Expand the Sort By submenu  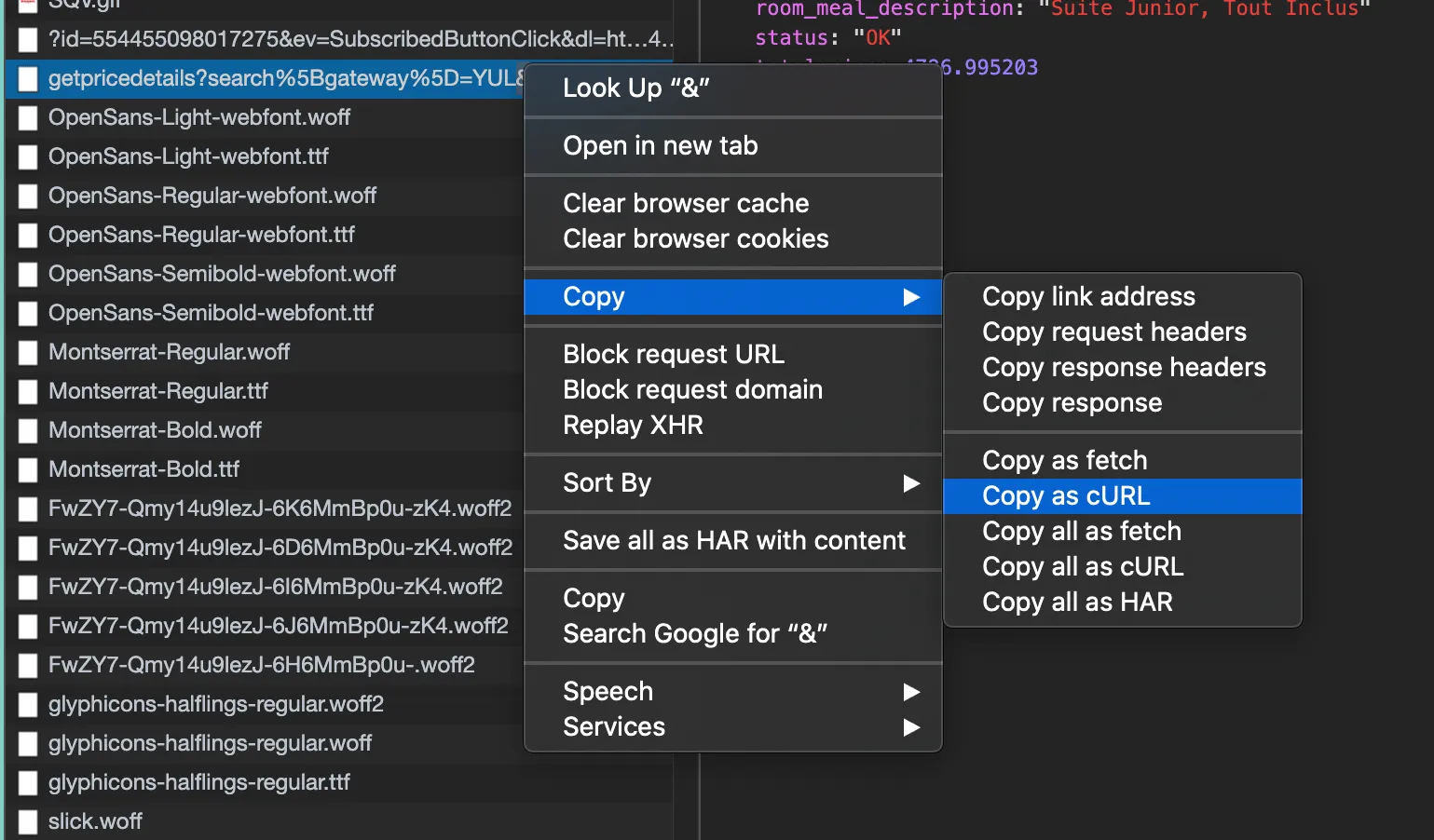732,483
